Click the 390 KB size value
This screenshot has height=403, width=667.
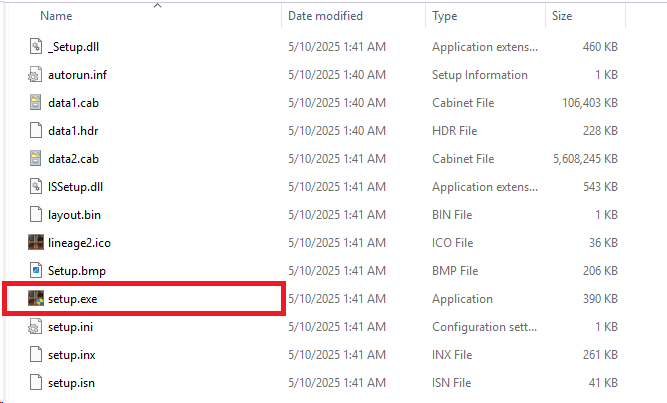pyautogui.click(x=600, y=299)
